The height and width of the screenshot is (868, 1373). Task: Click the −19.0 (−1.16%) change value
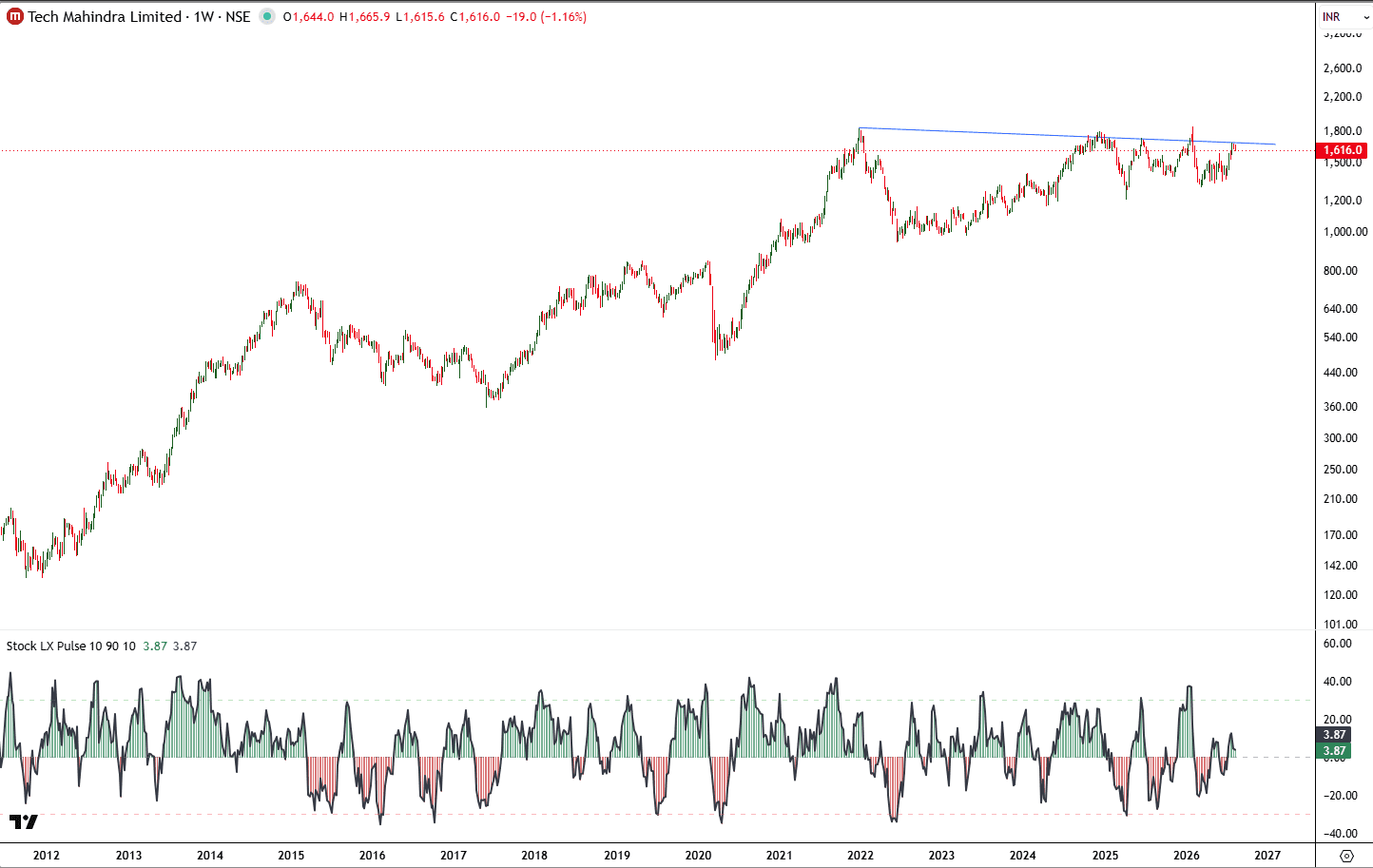pos(546,16)
